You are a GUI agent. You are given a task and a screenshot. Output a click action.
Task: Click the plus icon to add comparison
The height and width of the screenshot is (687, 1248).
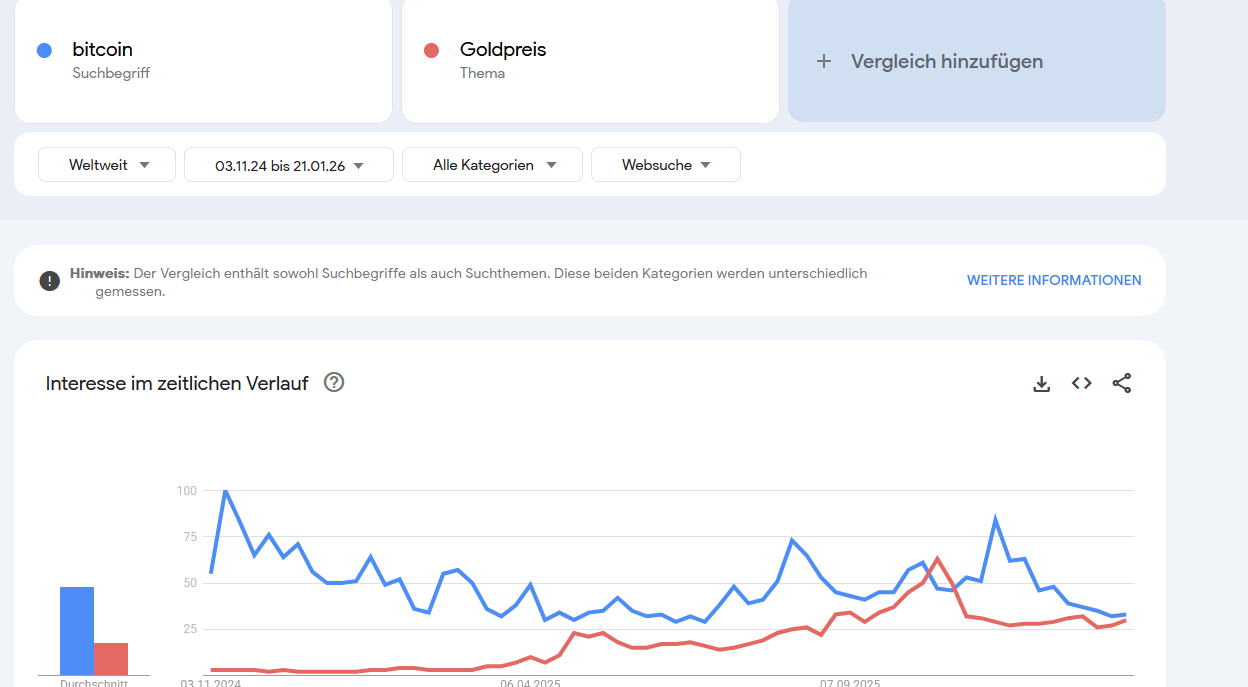(x=824, y=61)
